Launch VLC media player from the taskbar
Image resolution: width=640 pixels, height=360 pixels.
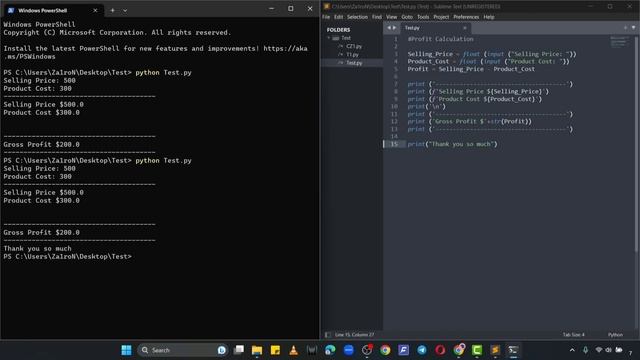point(293,350)
